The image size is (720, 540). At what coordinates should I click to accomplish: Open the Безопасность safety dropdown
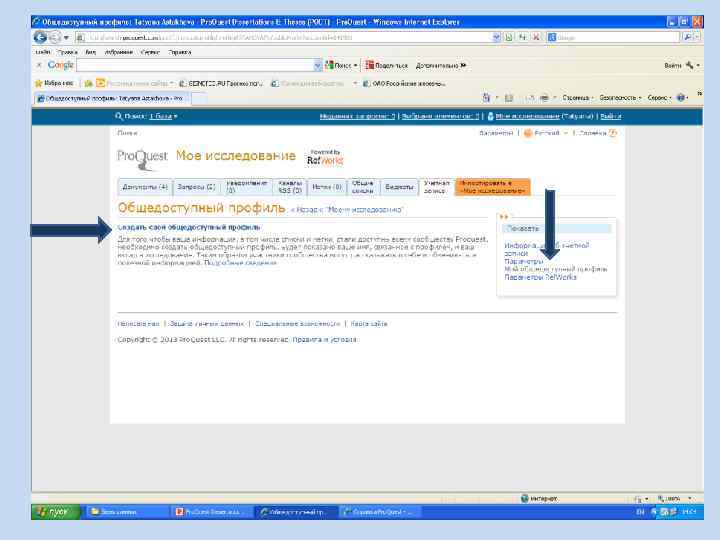[620, 98]
